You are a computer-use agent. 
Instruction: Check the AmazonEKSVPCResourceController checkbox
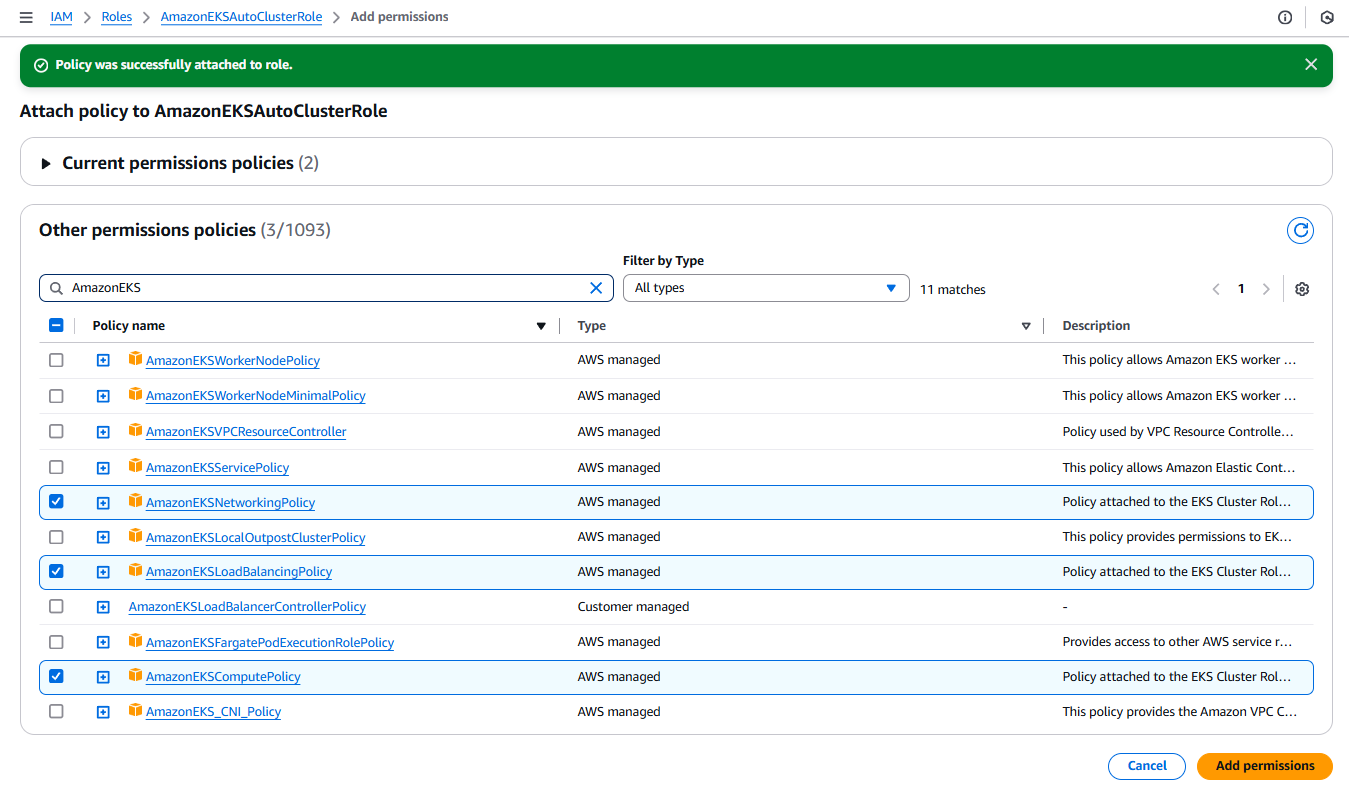tap(56, 432)
